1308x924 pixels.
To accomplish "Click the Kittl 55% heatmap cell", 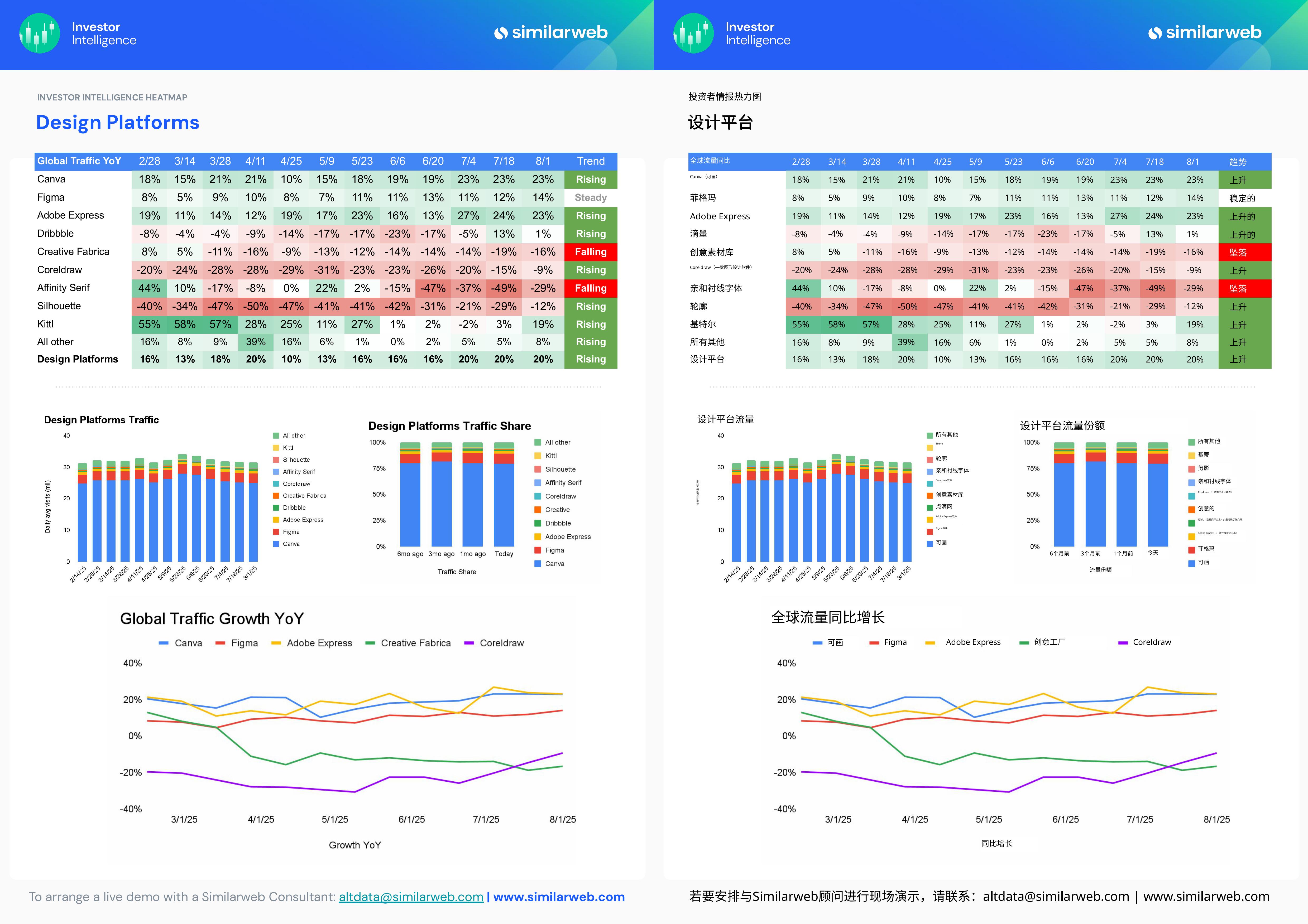I will pyautogui.click(x=149, y=324).
